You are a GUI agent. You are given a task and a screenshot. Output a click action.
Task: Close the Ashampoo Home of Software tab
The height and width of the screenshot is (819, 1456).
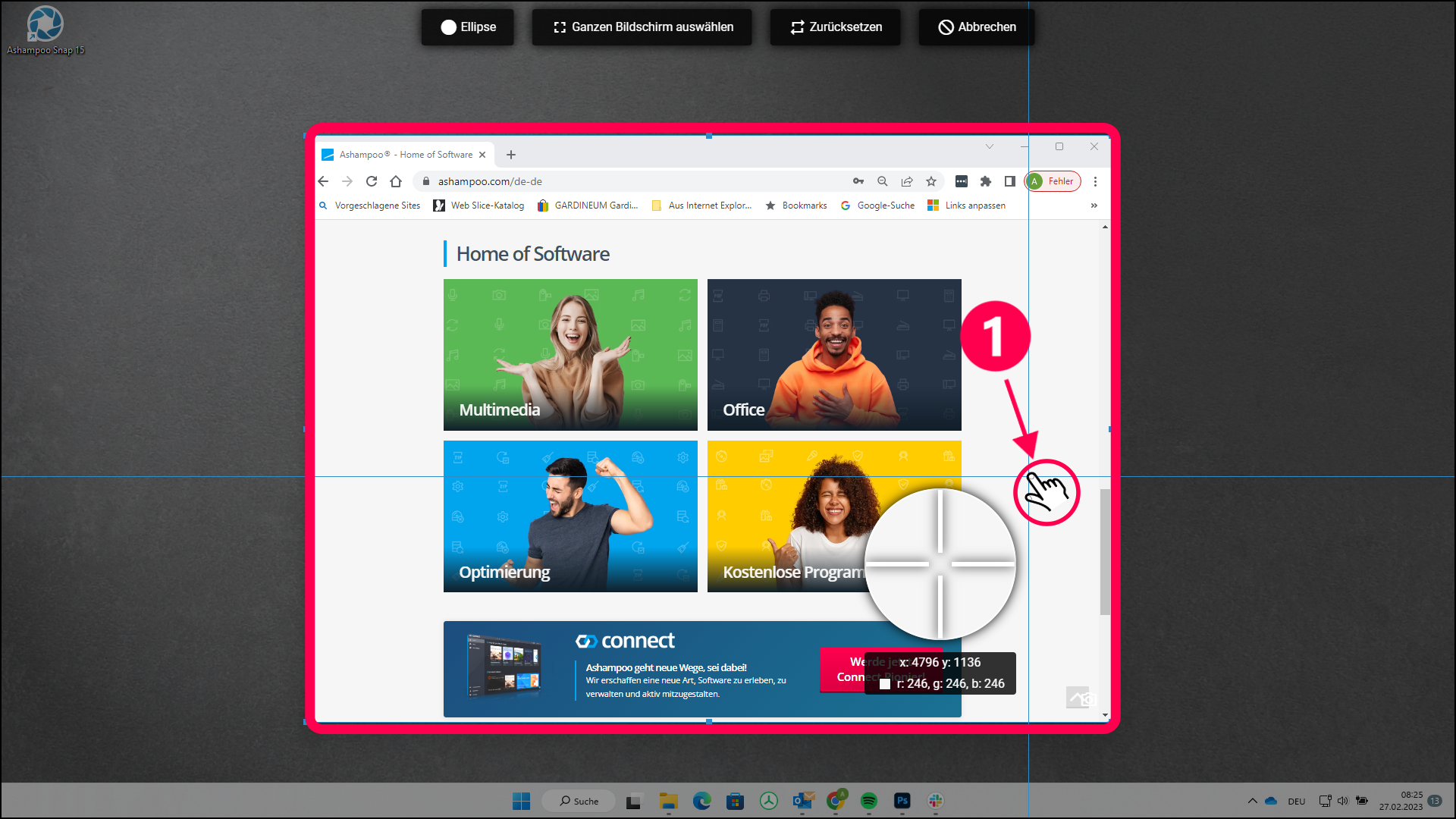click(x=482, y=155)
